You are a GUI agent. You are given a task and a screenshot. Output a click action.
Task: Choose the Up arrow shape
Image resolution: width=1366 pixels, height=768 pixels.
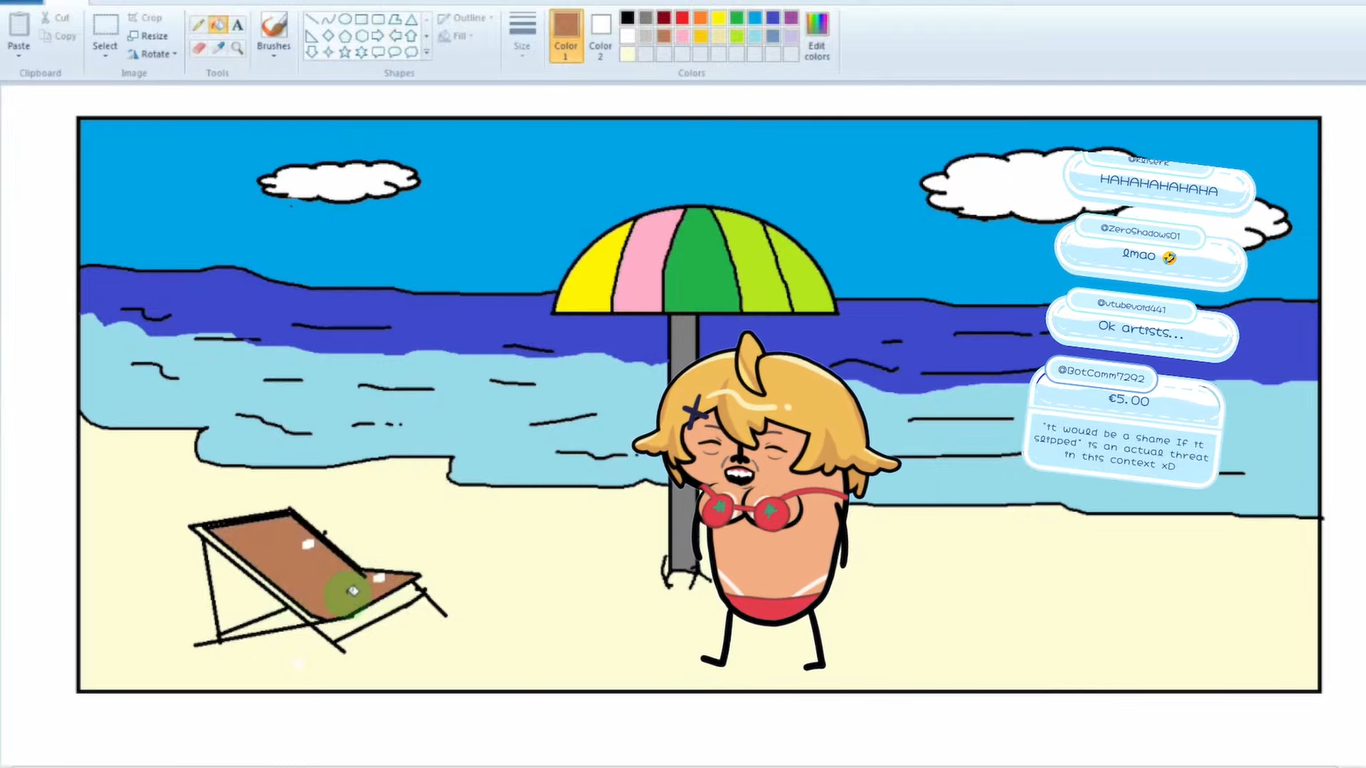click(x=411, y=36)
